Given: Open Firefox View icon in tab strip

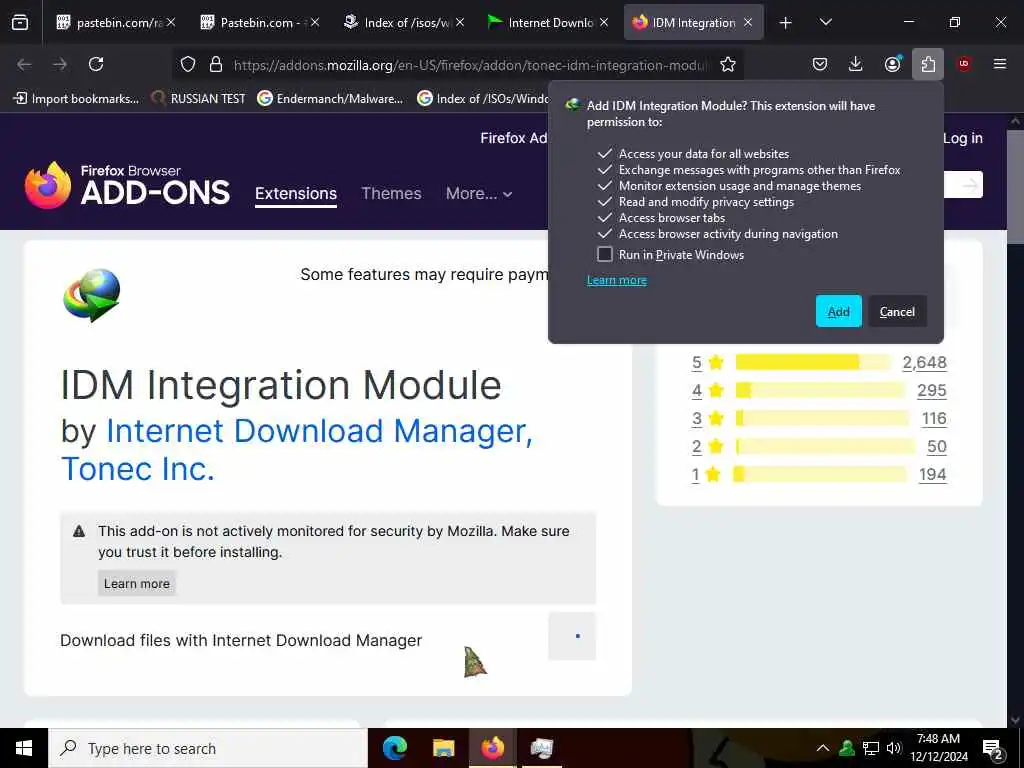Looking at the screenshot, I should coord(20,22).
